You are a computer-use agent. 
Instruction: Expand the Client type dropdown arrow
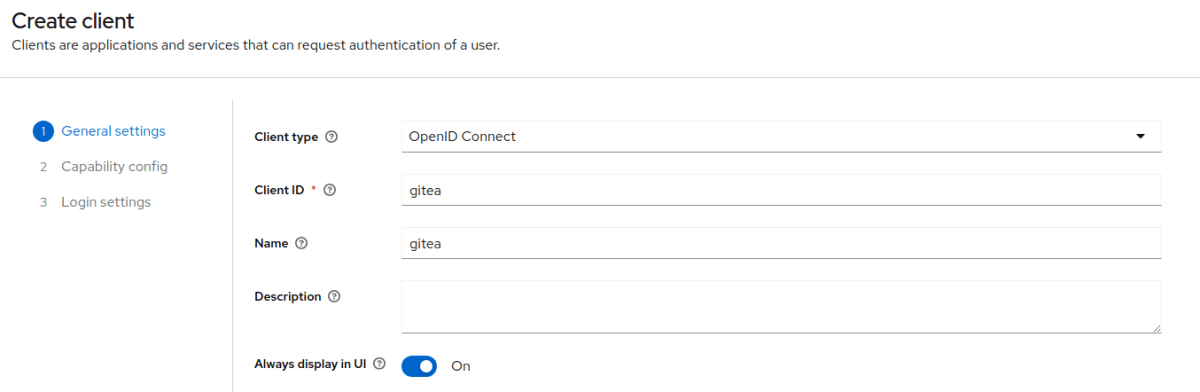pyautogui.click(x=1141, y=136)
